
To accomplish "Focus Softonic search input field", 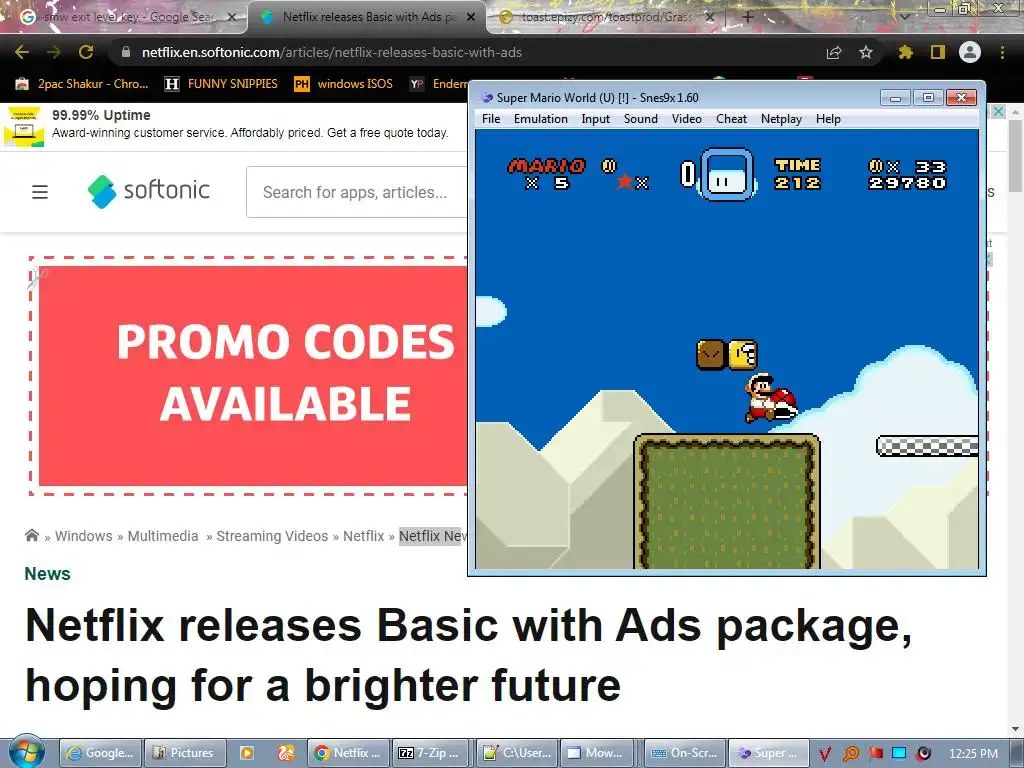I will [x=357, y=192].
